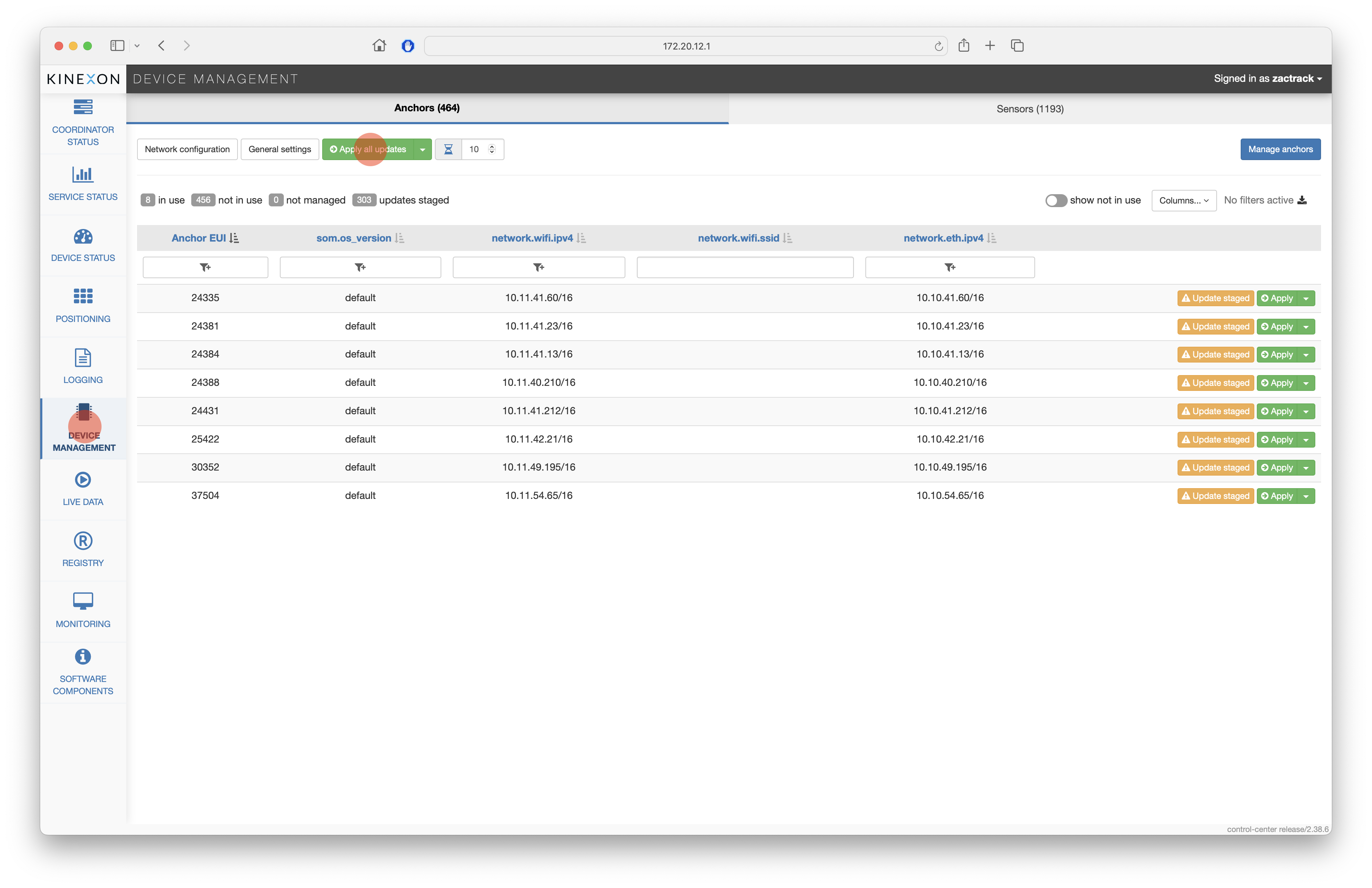The width and height of the screenshot is (1372, 888).
Task: Click the hourglass icon beside the number field
Action: (448, 149)
